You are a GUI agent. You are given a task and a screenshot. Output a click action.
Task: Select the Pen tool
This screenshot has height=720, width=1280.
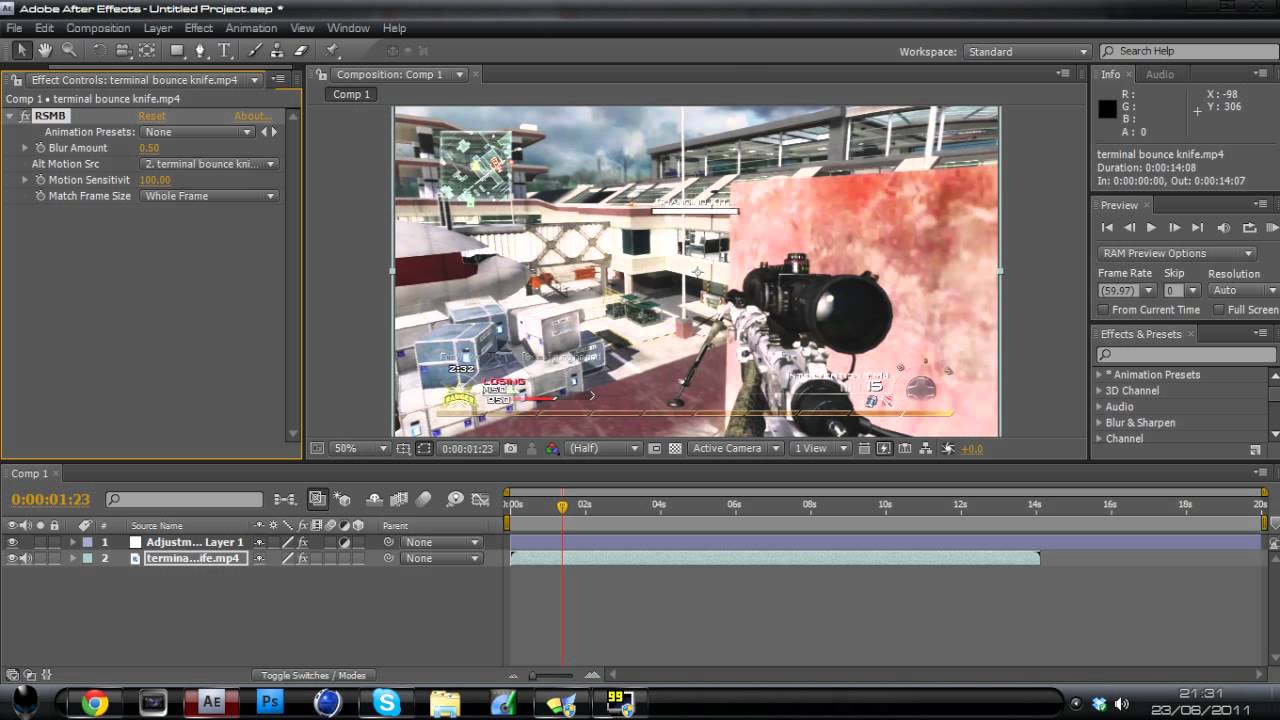(x=200, y=50)
